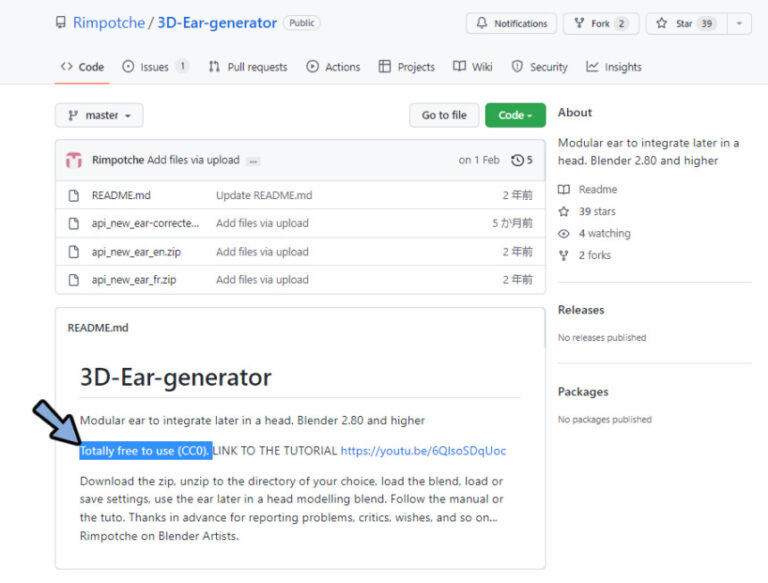Open the Wiki tab
The width and height of the screenshot is (768, 583).
[473, 67]
